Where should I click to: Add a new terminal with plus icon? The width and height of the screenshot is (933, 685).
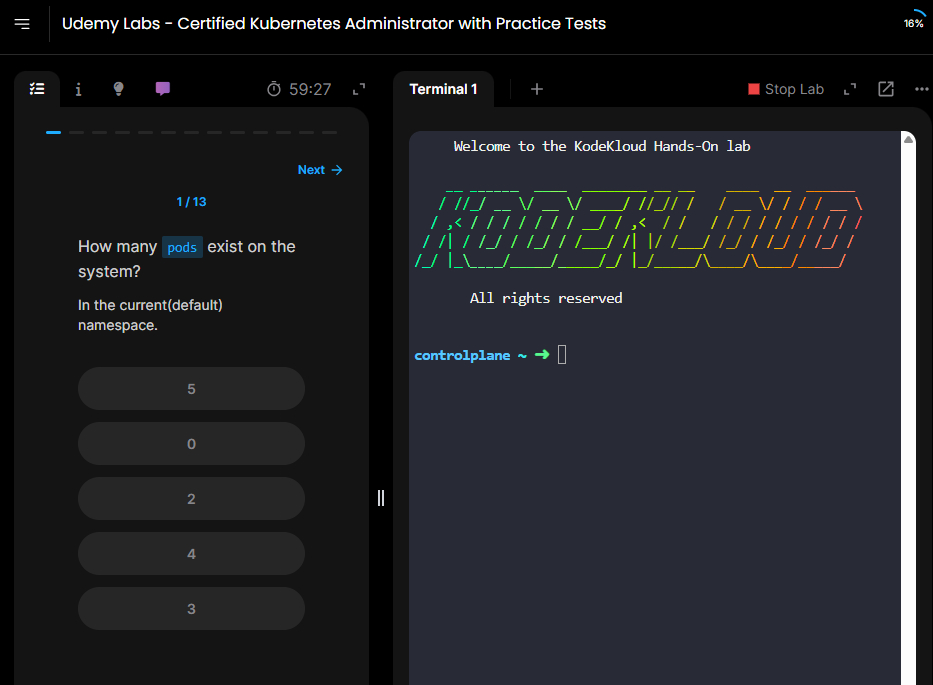tap(537, 89)
